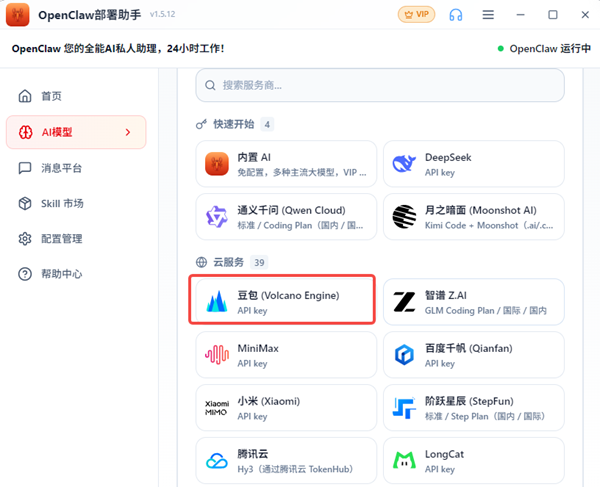Click the count badge 4 beside 快速开始
Screen dimensions: 600x487
(267, 124)
